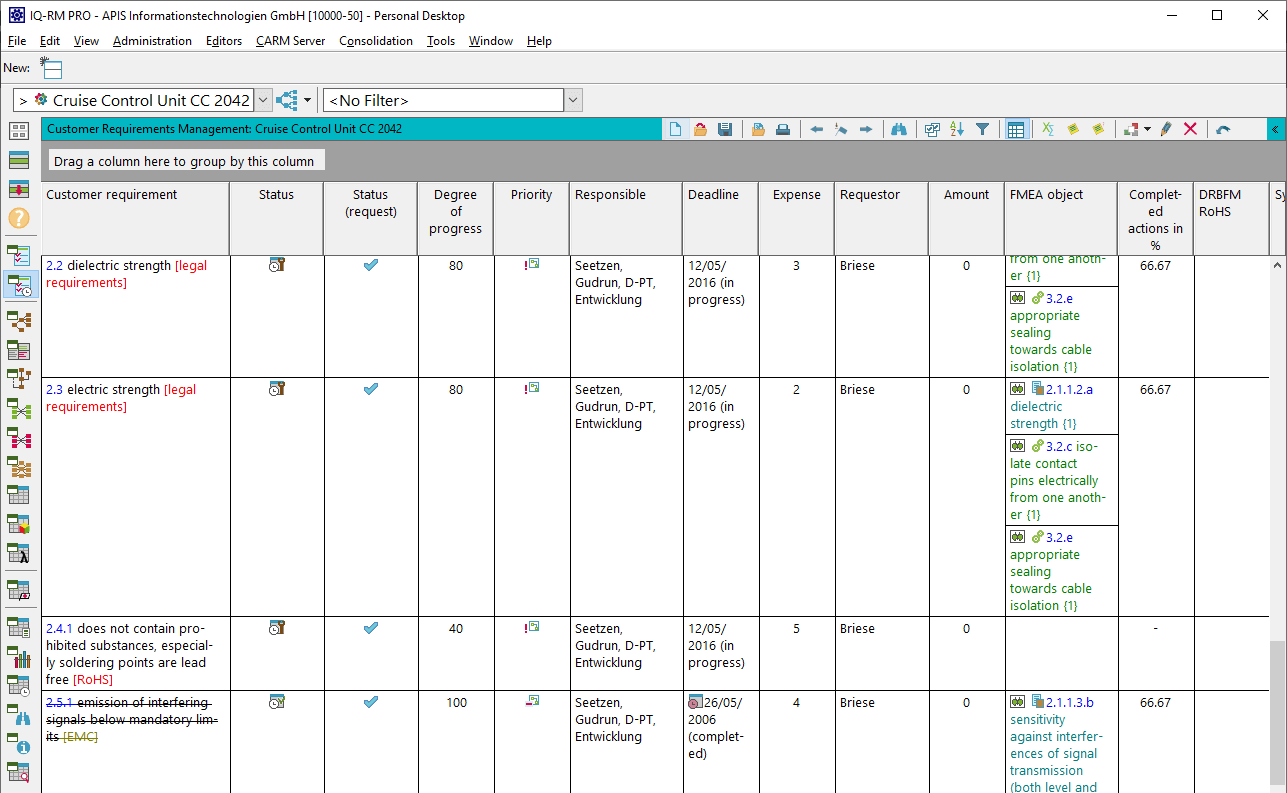
Task: Open the dropdown arrow beside the colored squares icon
Action: [1147, 129]
